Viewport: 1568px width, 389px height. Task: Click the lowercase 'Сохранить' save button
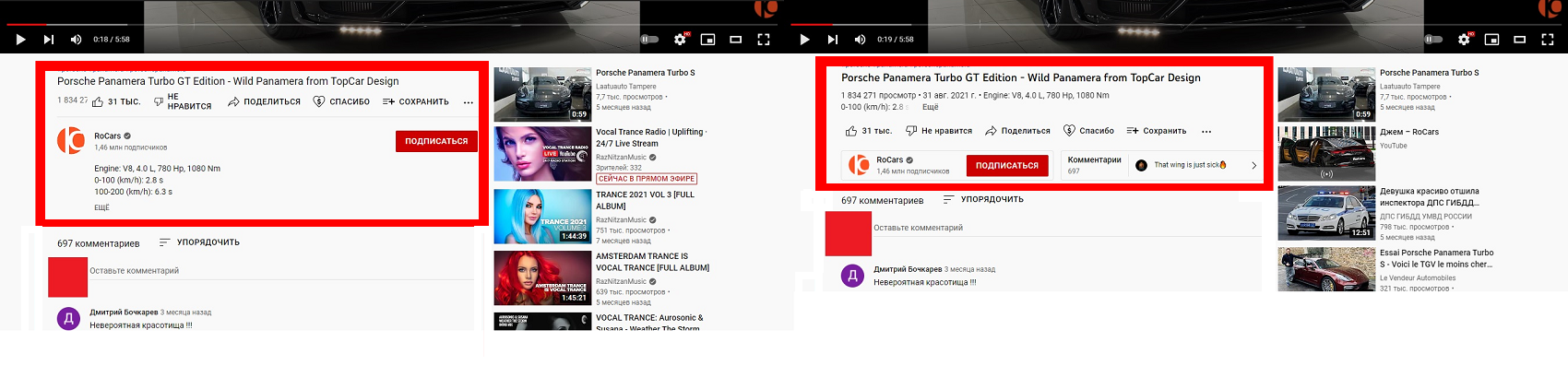coord(1157,131)
